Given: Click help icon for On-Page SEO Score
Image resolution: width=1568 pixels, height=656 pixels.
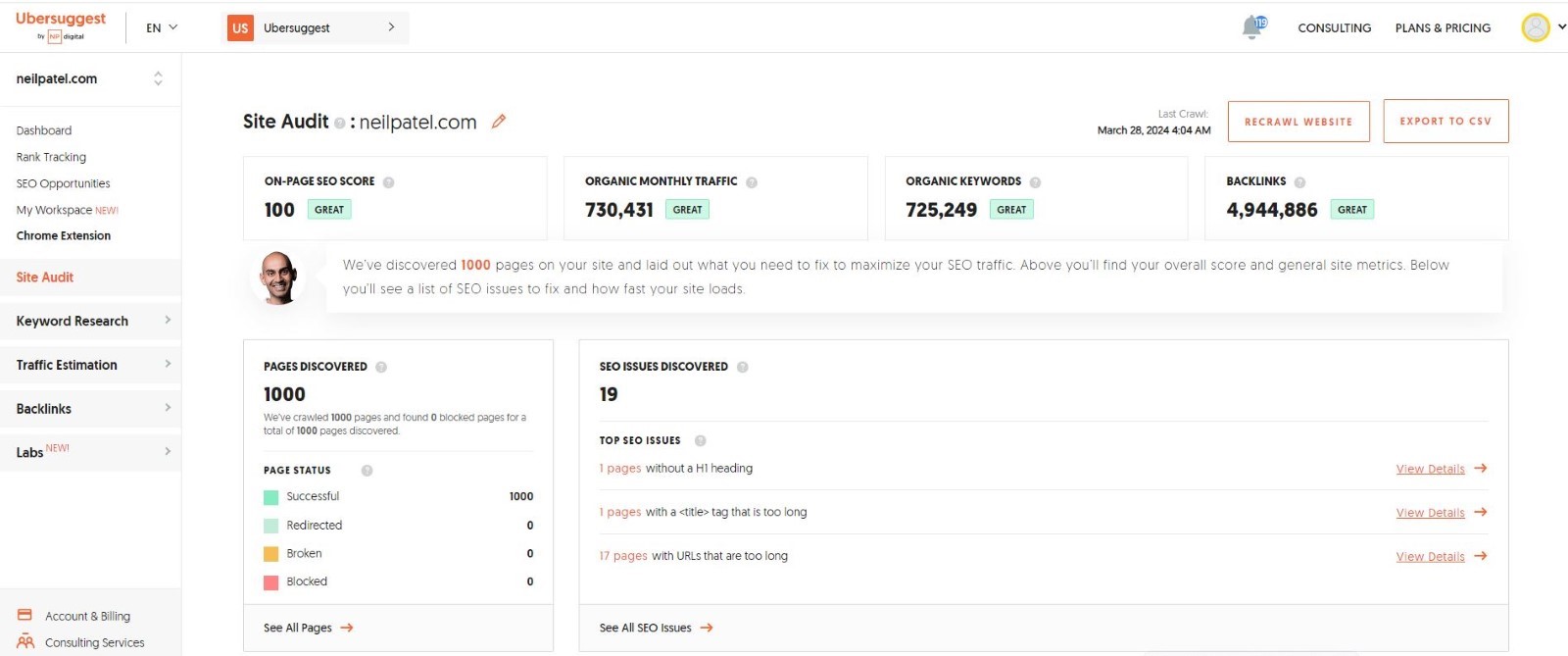Looking at the screenshot, I should (389, 182).
